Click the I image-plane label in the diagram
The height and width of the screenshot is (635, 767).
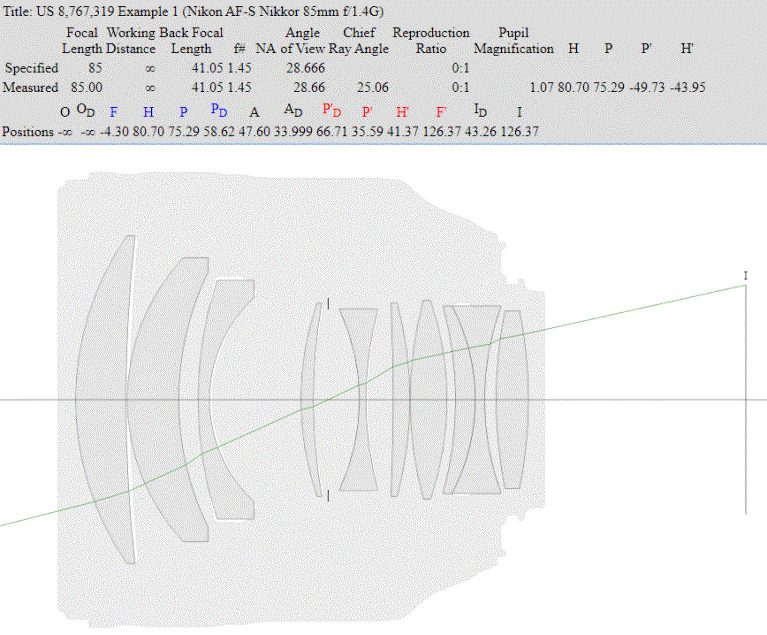[745, 276]
